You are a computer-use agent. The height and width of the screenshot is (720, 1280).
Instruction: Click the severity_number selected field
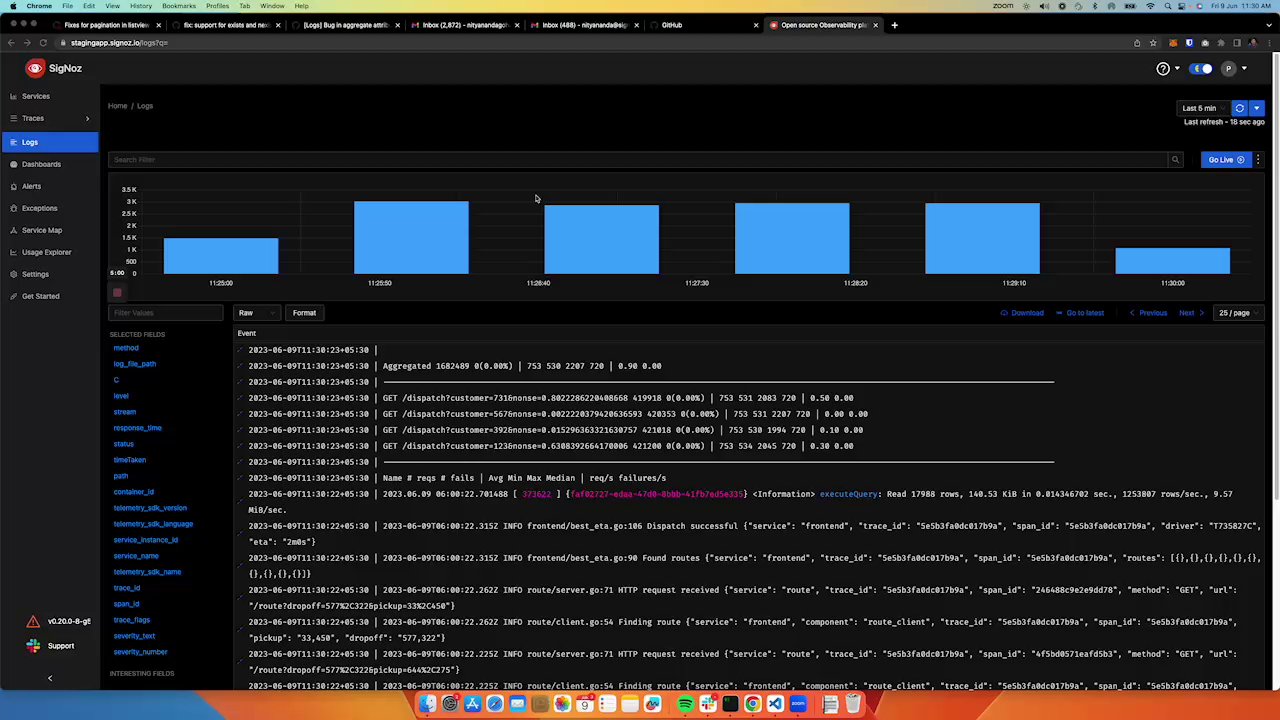tap(140, 652)
